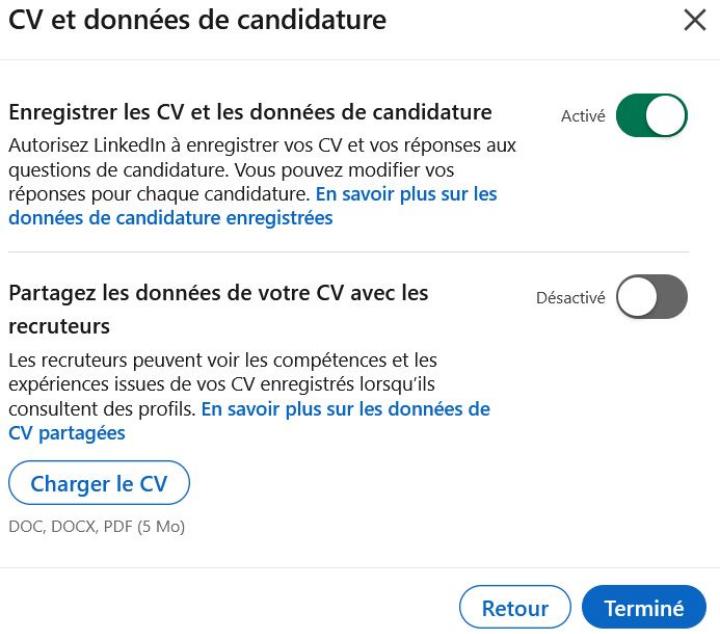Enable sharing CV data with recruiters switch

pyautogui.click(x=651, y=297)
